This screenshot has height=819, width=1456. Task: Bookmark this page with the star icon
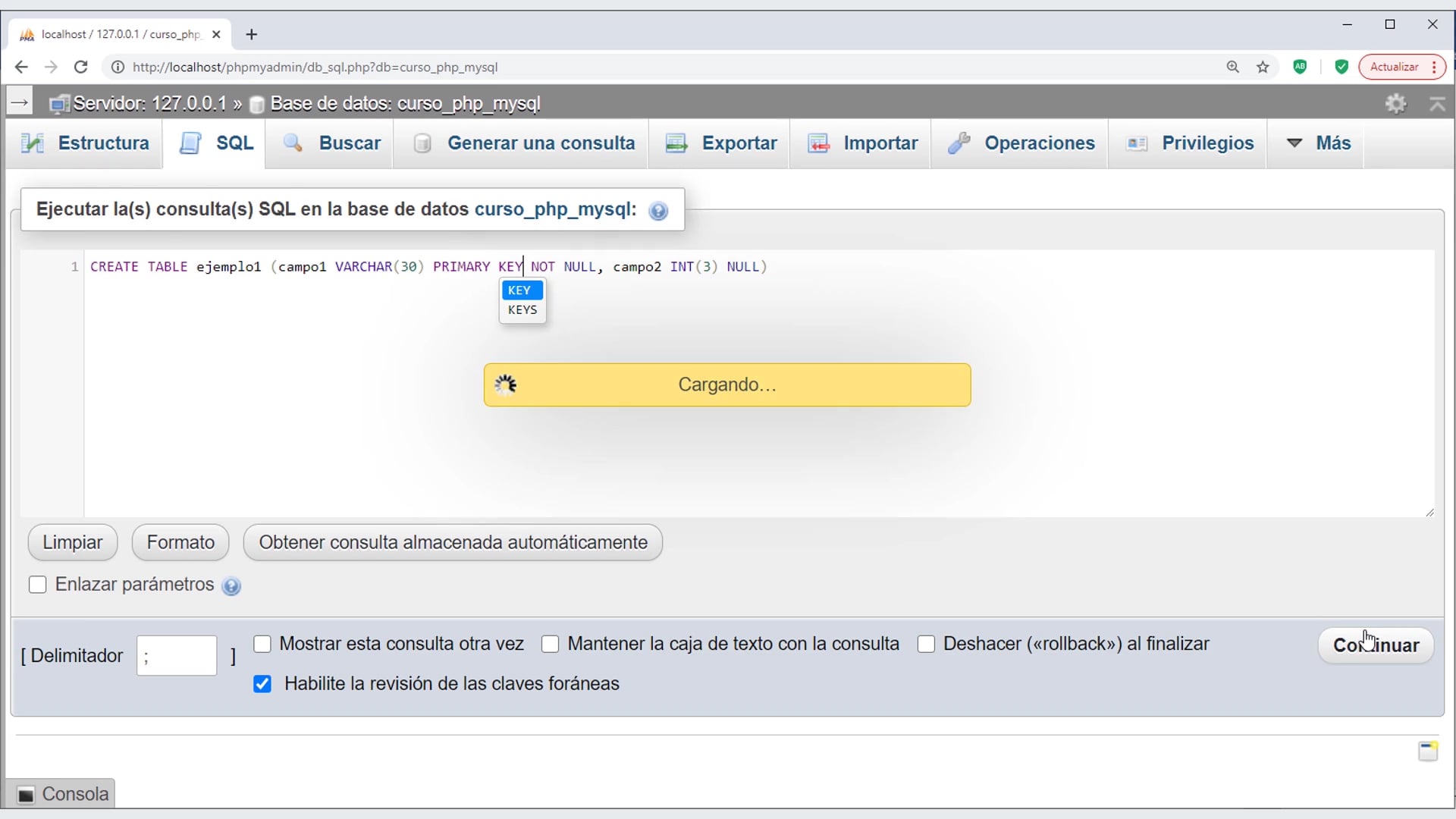pos(1263,67)
